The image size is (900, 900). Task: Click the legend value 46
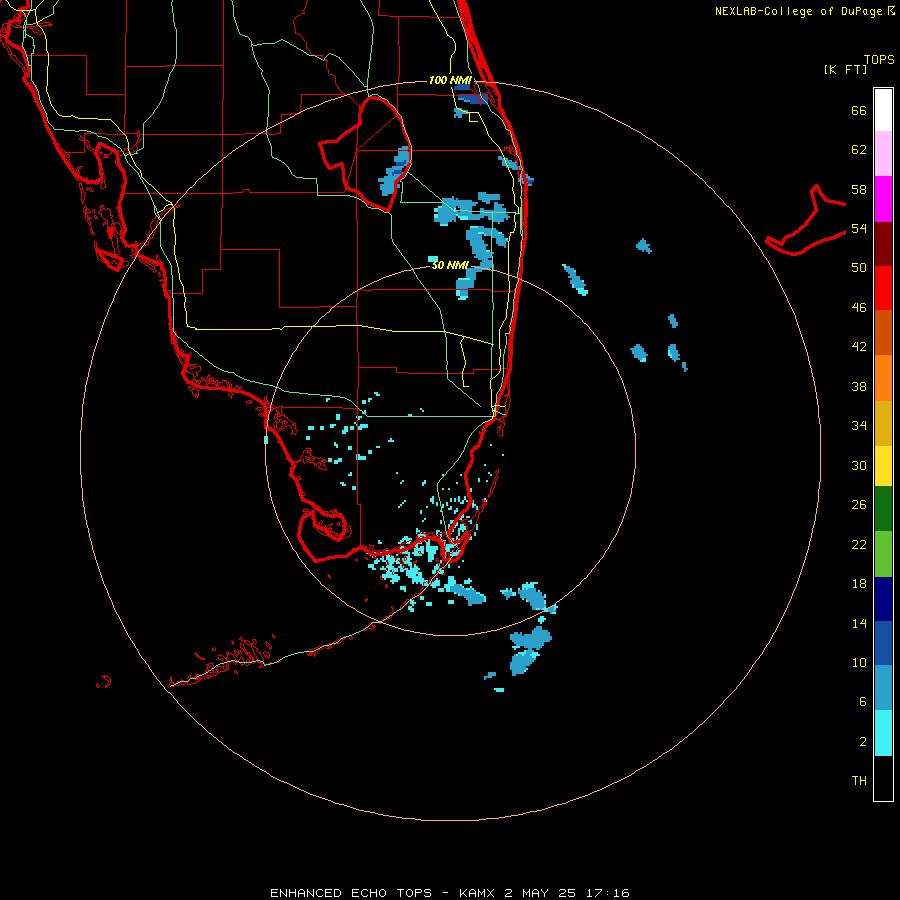(x=859, y=308)
